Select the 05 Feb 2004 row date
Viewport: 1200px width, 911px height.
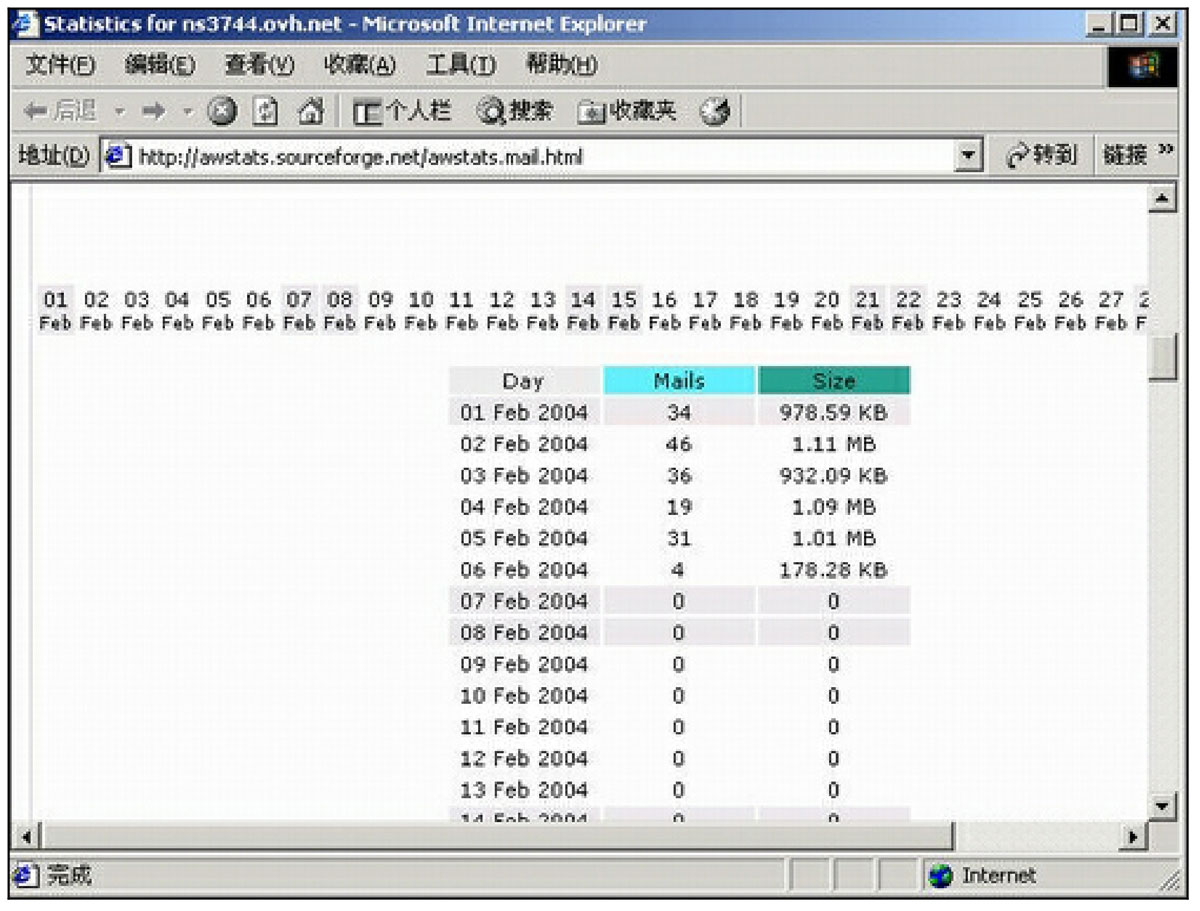(524, 538)
